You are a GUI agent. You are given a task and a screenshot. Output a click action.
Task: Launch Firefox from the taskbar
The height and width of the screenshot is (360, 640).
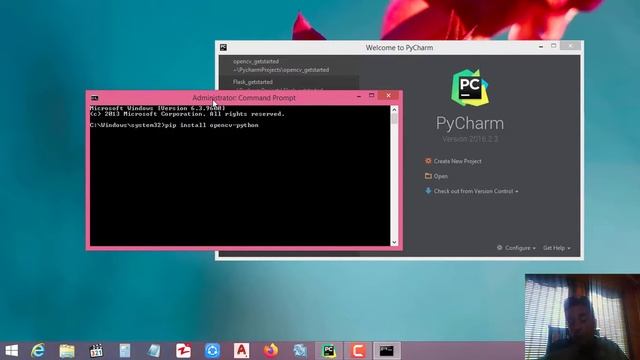270,351
